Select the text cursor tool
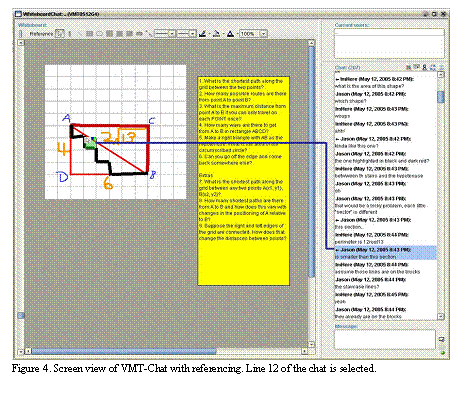The width and height of the screenshot is (460, 395). (70, 34)
